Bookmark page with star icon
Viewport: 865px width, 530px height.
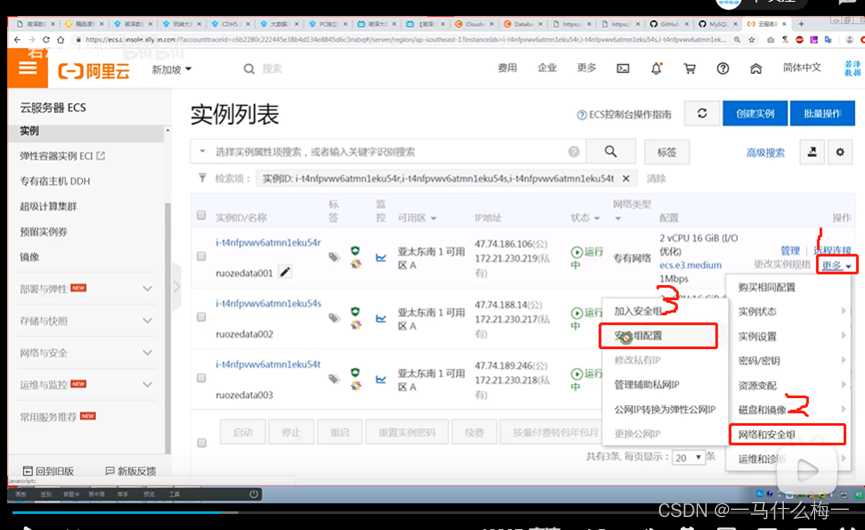(x=751, y=40)
